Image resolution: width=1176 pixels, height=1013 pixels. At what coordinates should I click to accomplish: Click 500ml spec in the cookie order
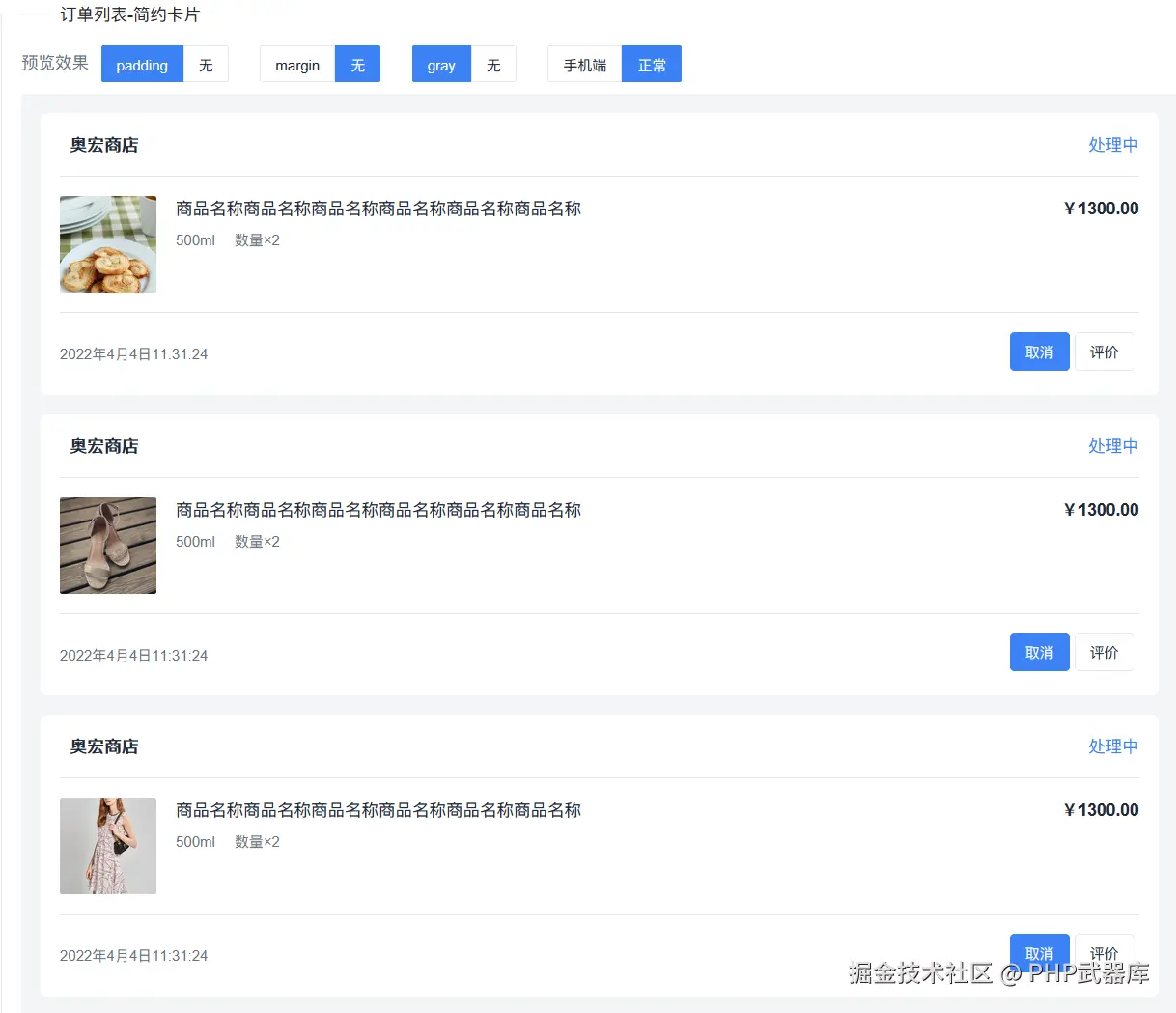pos(195,240)
